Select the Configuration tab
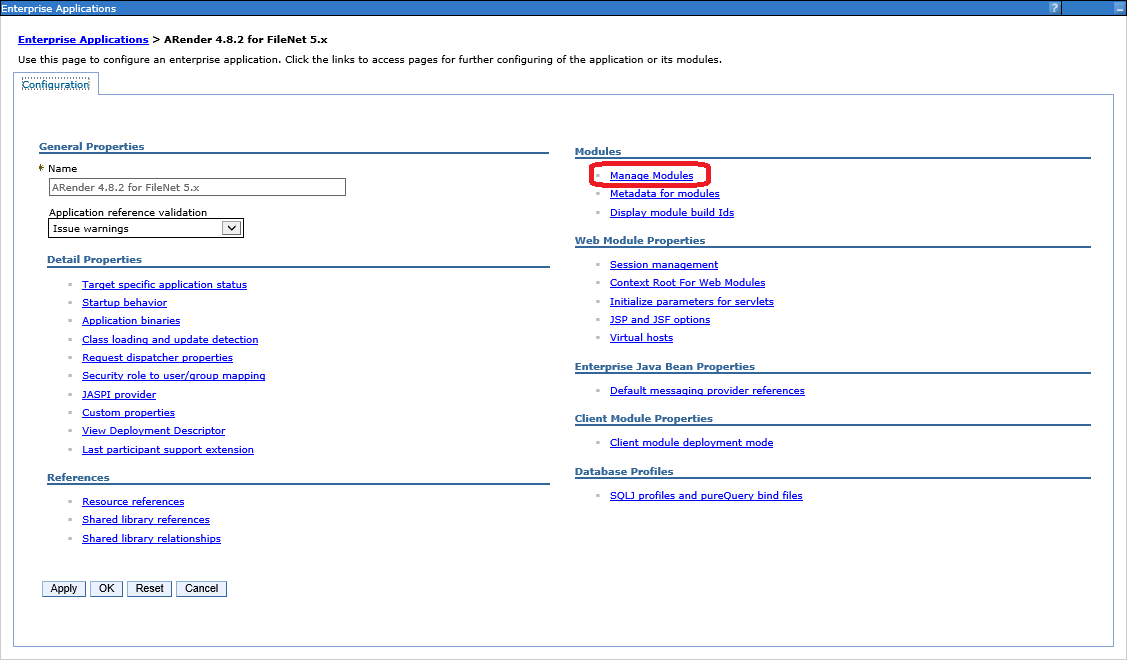This screenshot has width=1130, height=662. pos(56,85)
